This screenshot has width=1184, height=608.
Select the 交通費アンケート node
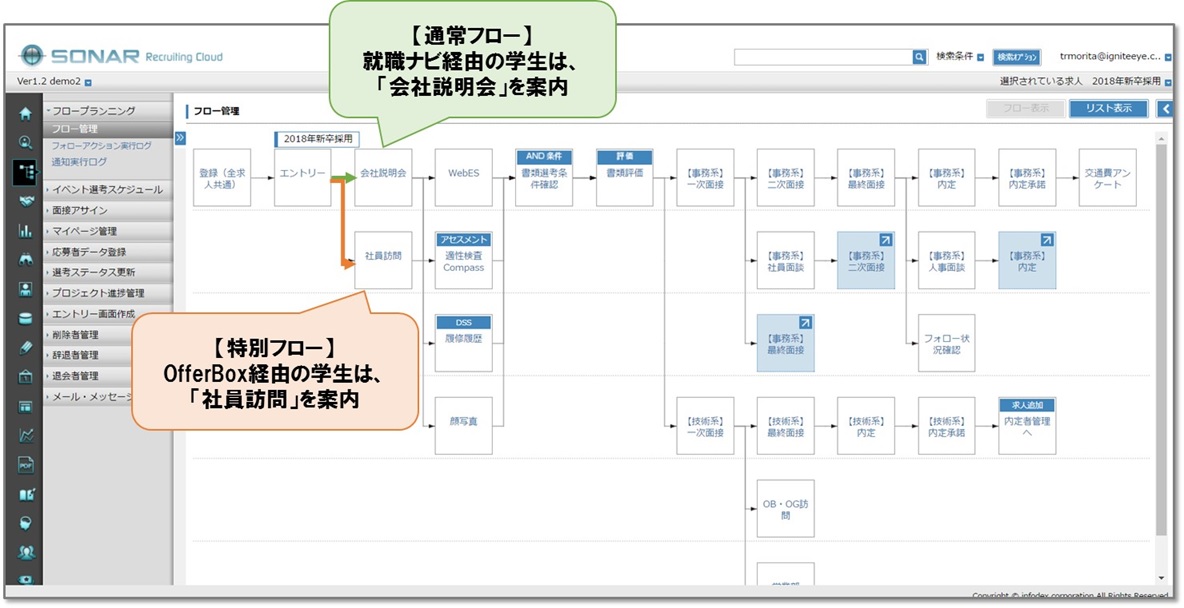tap(1108, 177)
